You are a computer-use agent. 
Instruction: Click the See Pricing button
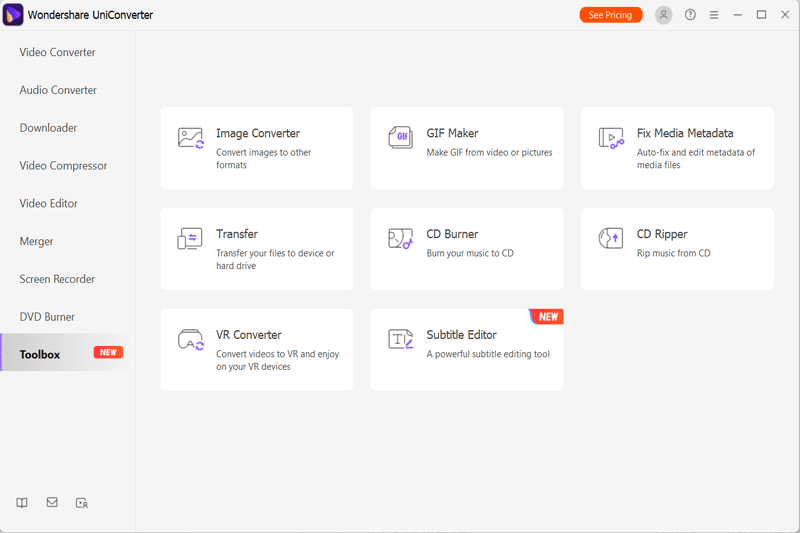tap(611, 15)
